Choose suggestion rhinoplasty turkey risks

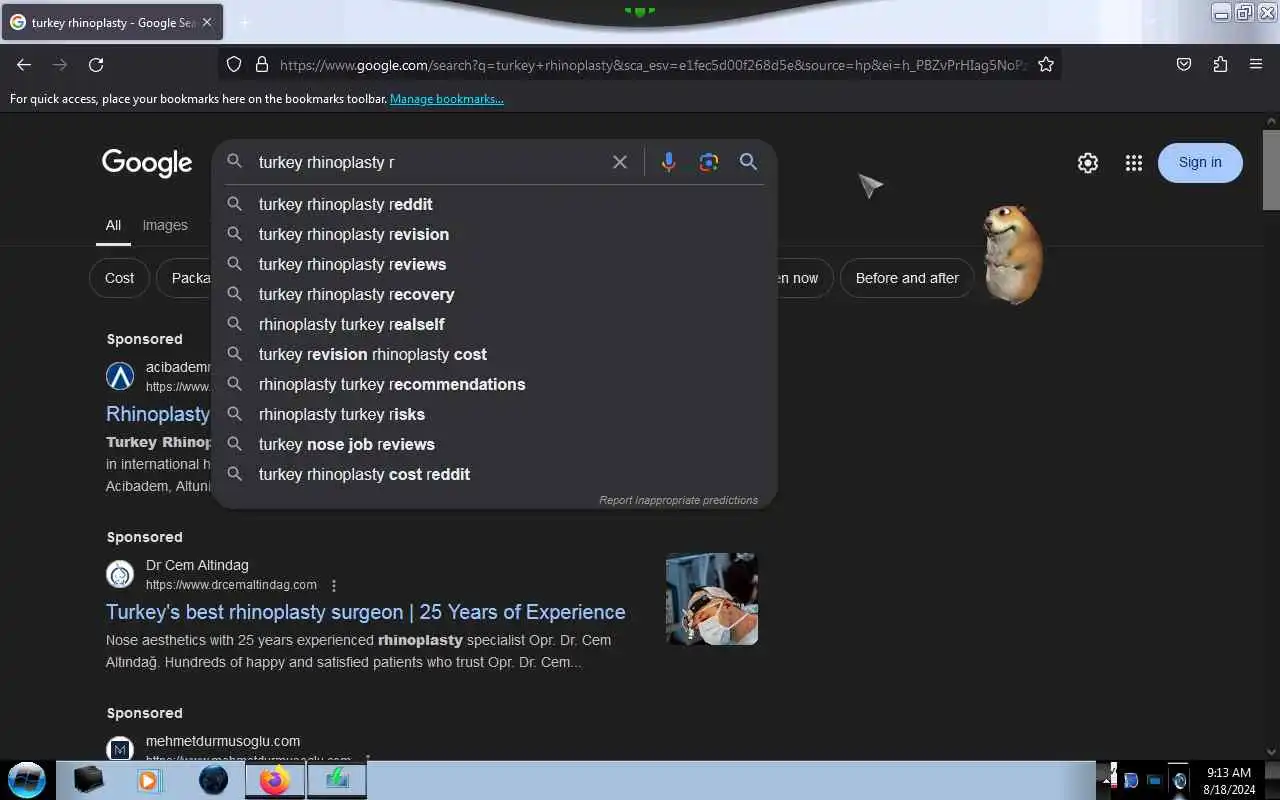click(x=495, y=414)
